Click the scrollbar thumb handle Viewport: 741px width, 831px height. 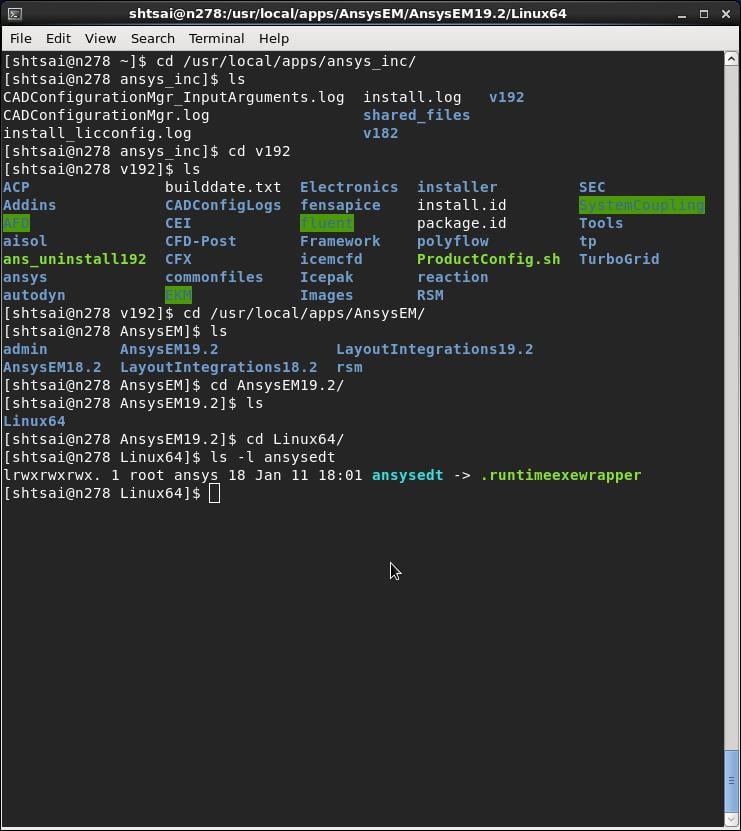click(x=731, y=781)
